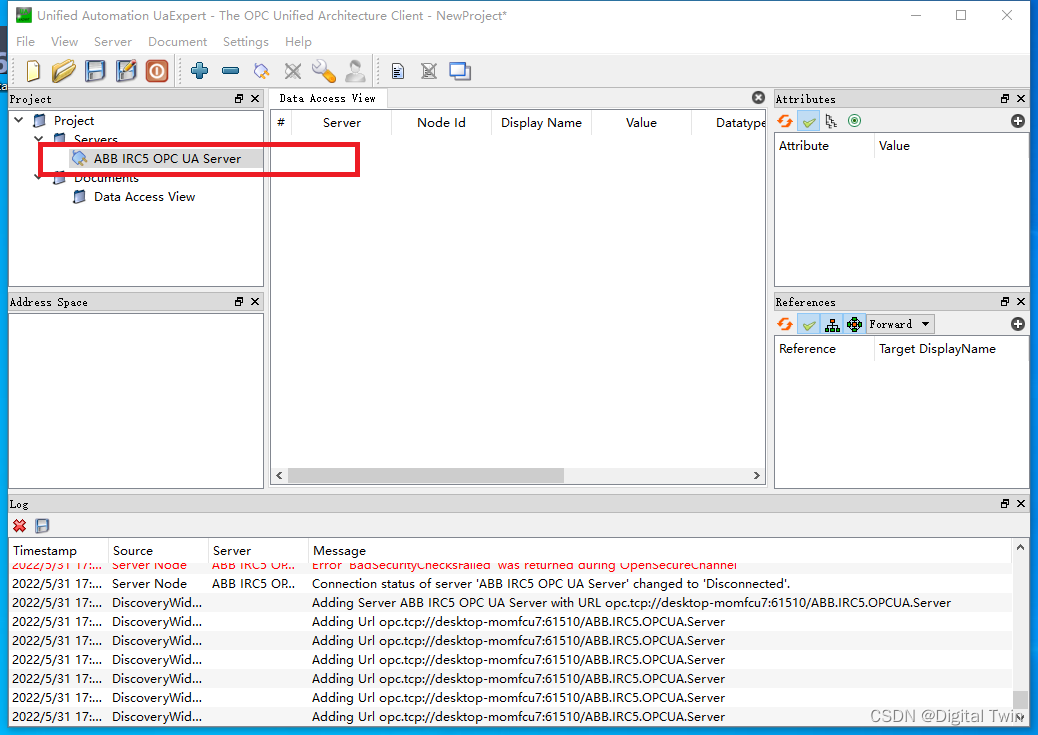Image resolution: width=1038 pixels, height=735 pixels.
Task: Save the project with the floppy disk icon
Action: [x=95, y=70]
